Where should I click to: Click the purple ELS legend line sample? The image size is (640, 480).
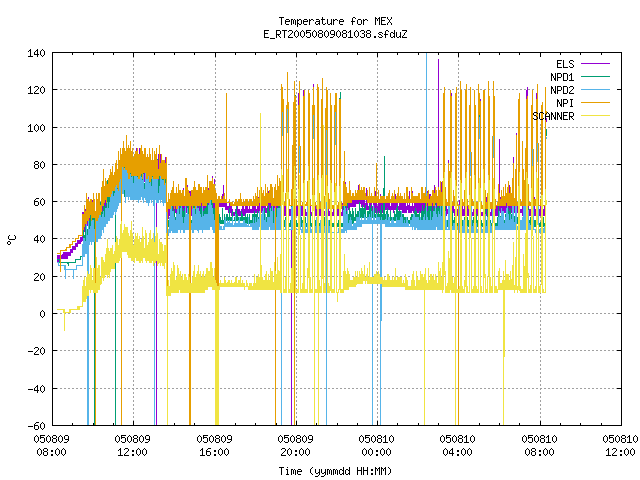coord(595,64)
